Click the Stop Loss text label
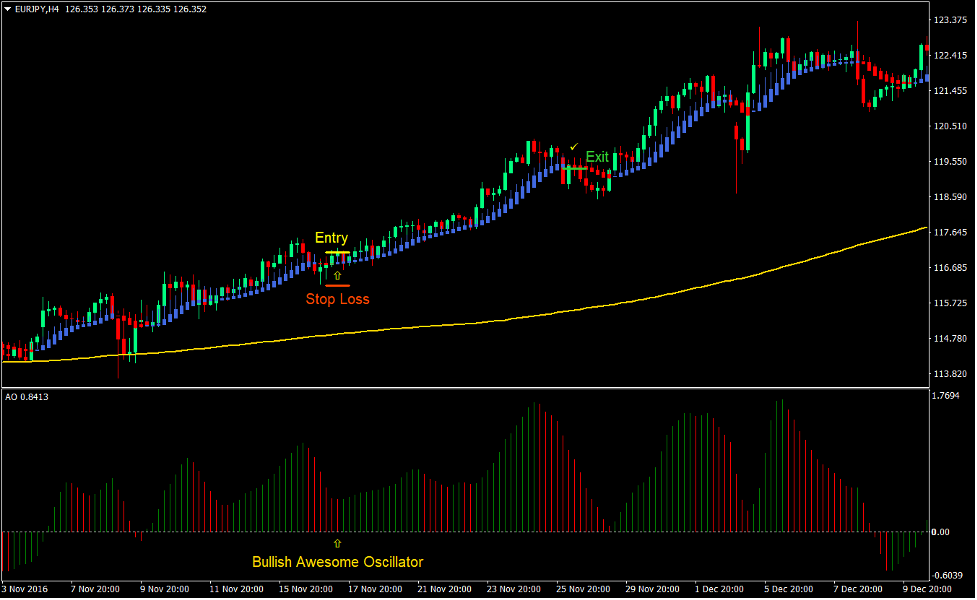The image size is (977, 600). point(337,298)
